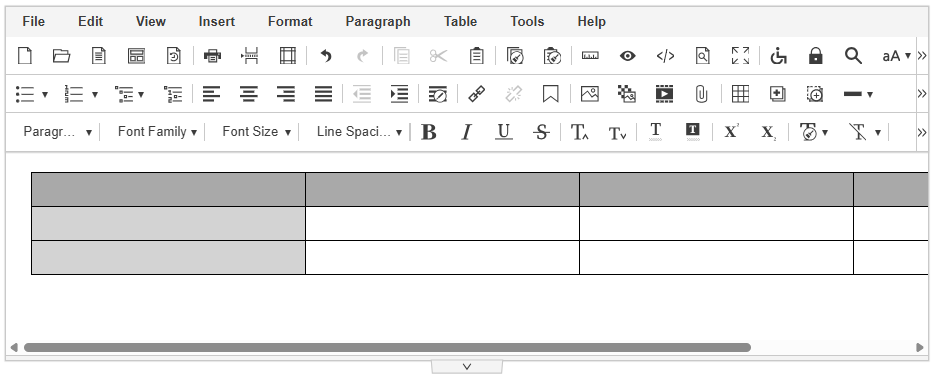Toggle left text alignment
935x377 pixels.
tap(211, 94)
